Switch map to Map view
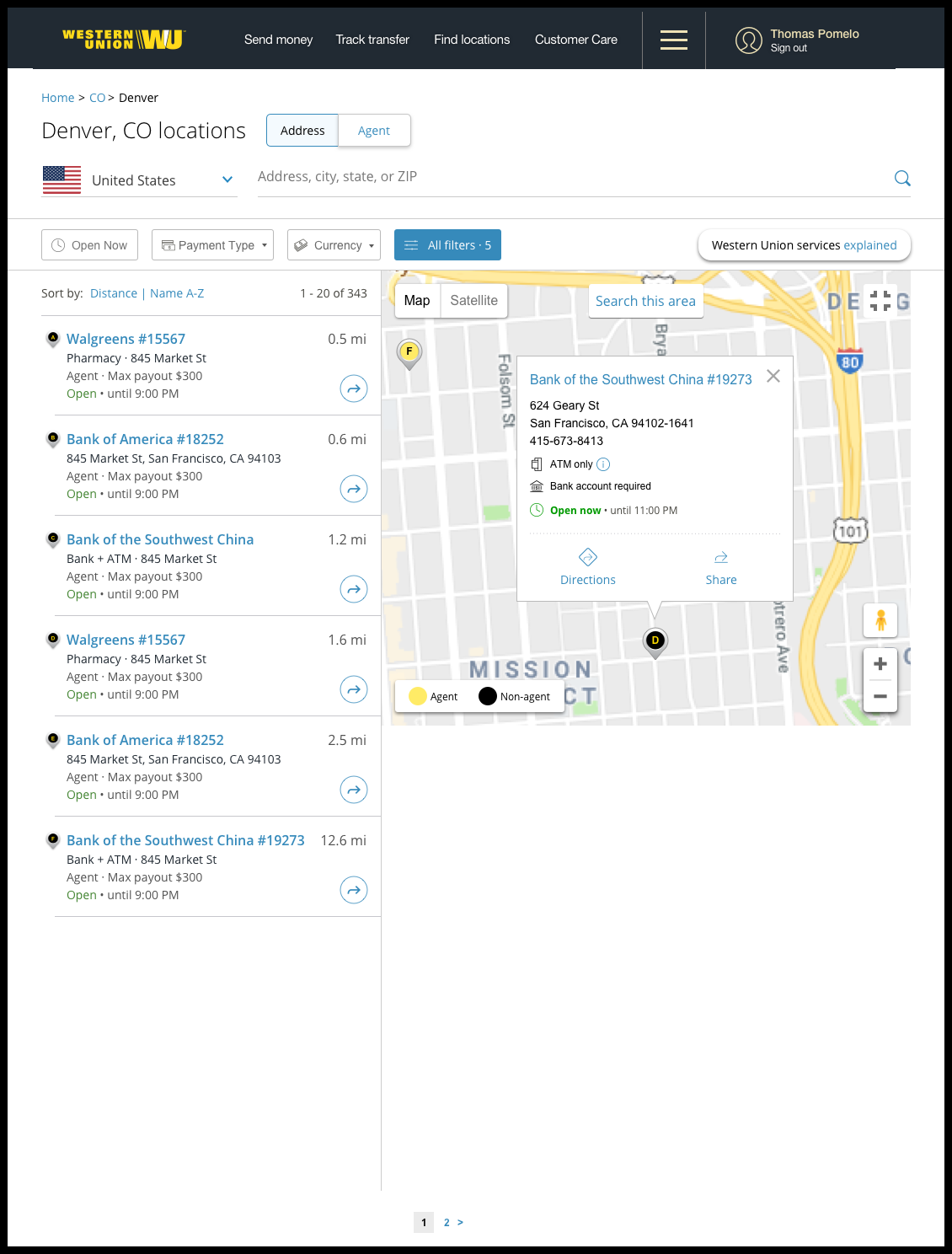This screenshot has width=952, height=1254. pos(417,301)
